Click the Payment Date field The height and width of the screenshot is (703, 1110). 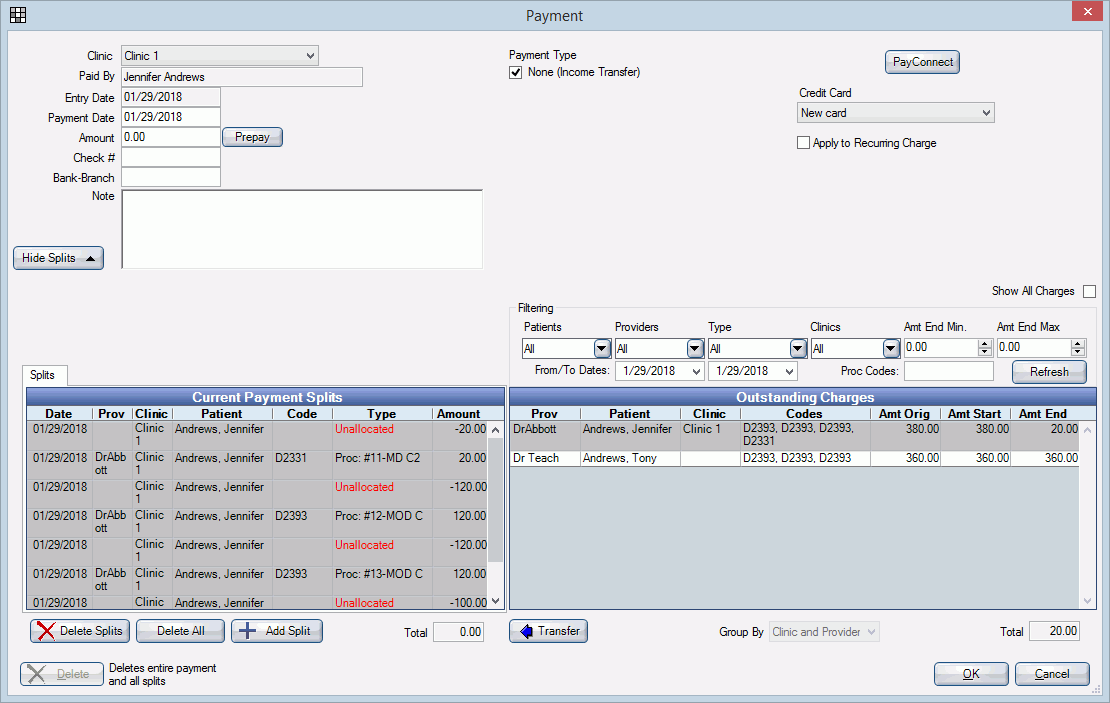coord(171,117)
